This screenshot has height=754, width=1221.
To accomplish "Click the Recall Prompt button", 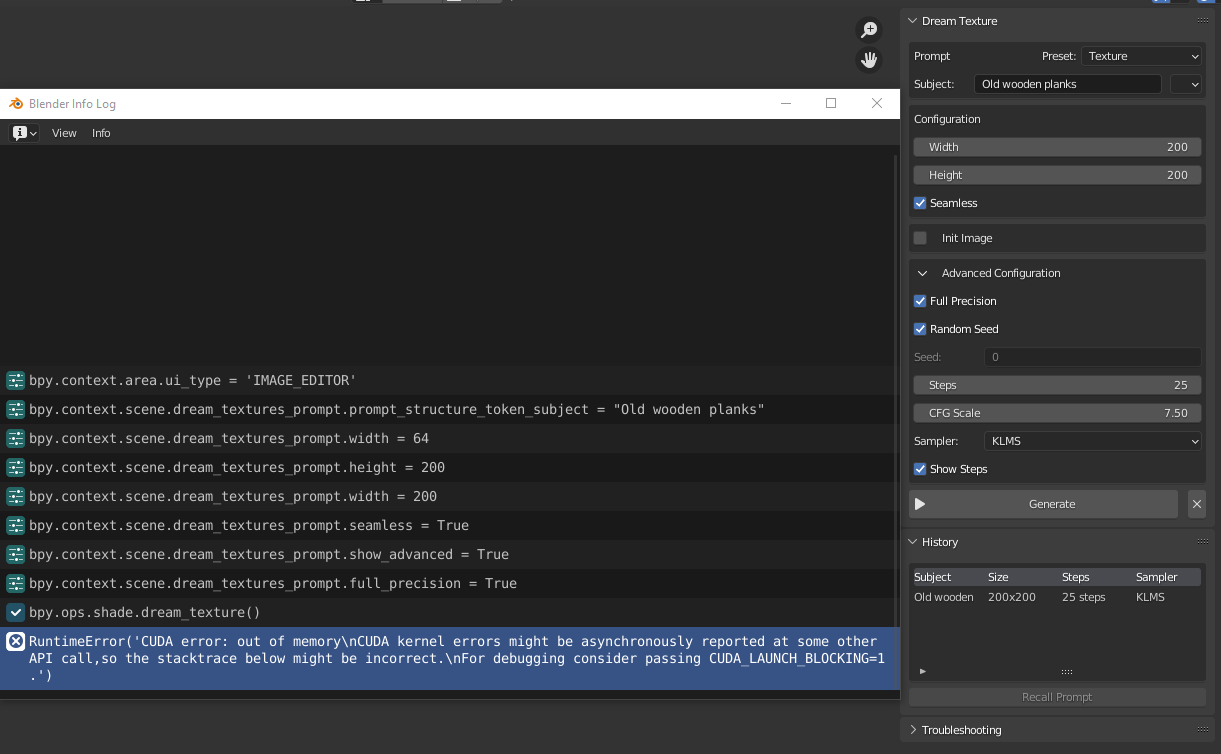I will [x=1057, y=697].
